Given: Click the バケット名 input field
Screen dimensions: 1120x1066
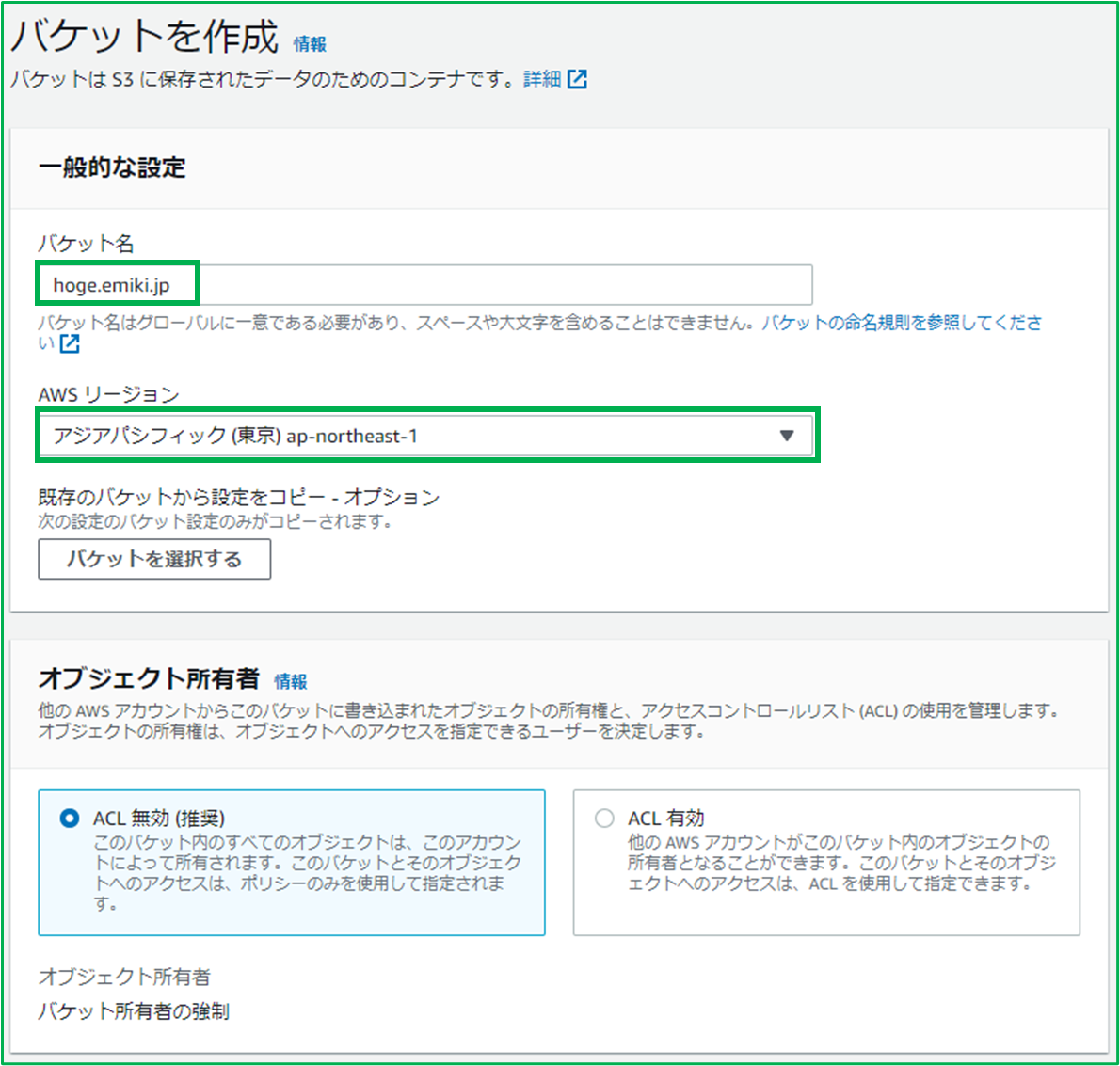Looking at the screenshot, I should click(x=425, y=285).
